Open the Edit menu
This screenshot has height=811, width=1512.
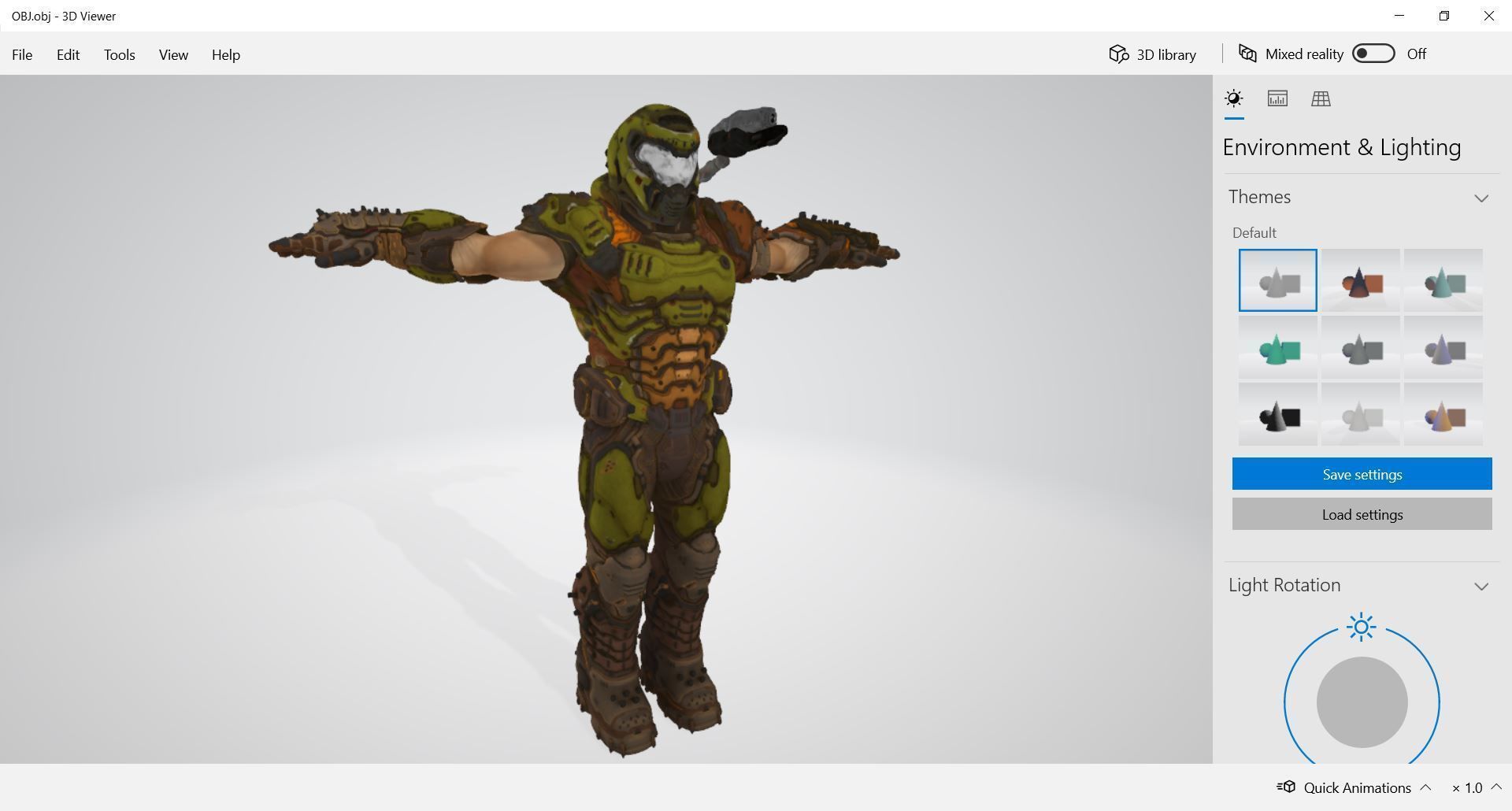pyautogui.click(x=68, y=54)
